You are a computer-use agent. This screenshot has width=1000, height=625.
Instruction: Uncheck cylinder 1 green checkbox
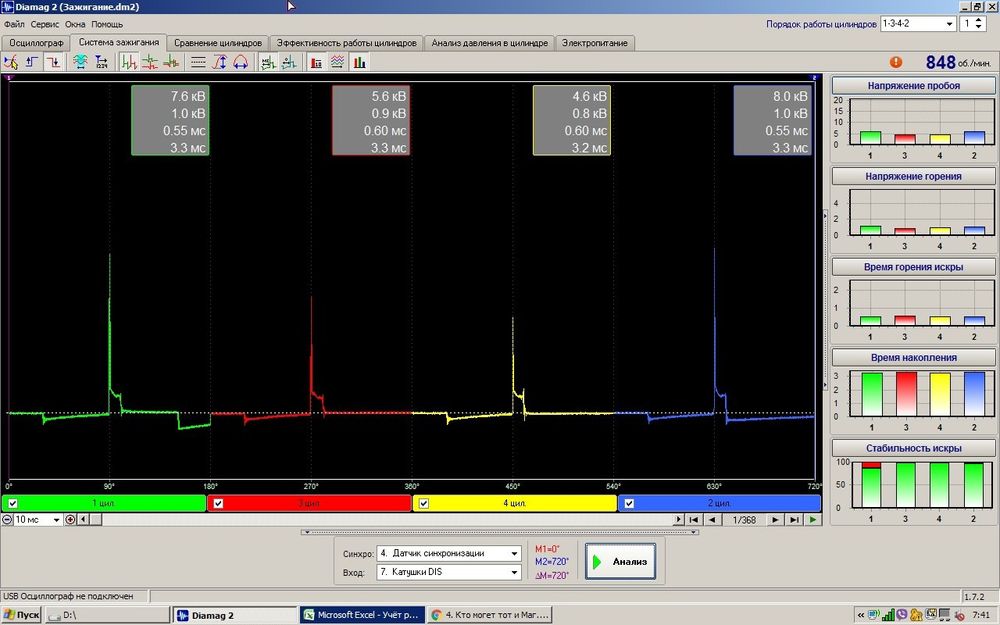point(12,503)
